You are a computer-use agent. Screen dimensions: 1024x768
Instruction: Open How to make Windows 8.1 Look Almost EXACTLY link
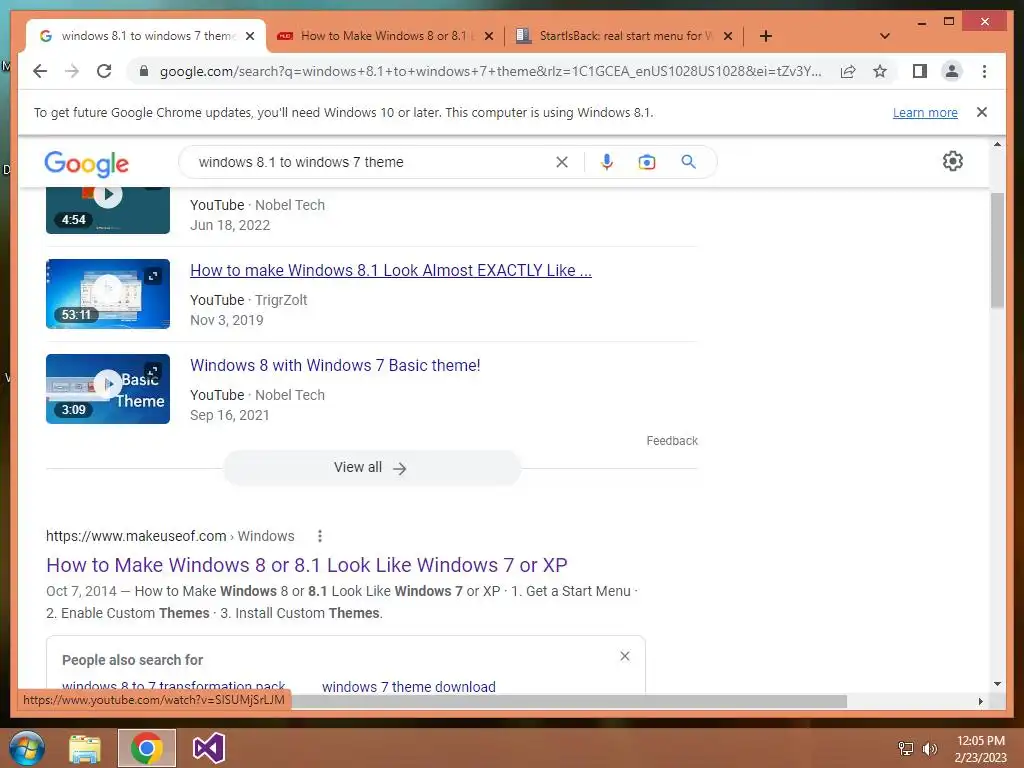tap(391, 270)
